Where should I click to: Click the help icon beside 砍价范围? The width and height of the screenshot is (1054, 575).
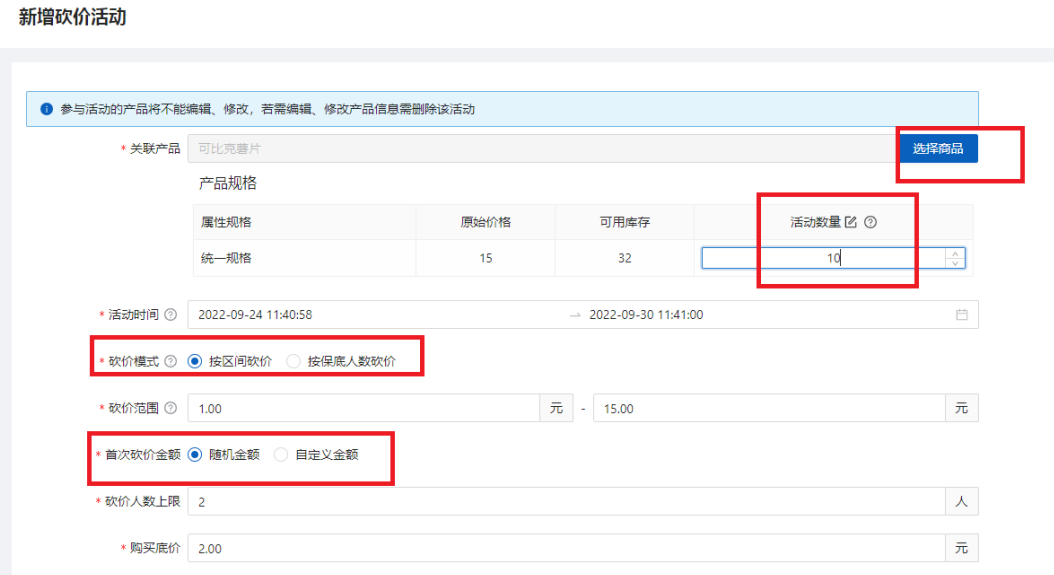[170, 408]
